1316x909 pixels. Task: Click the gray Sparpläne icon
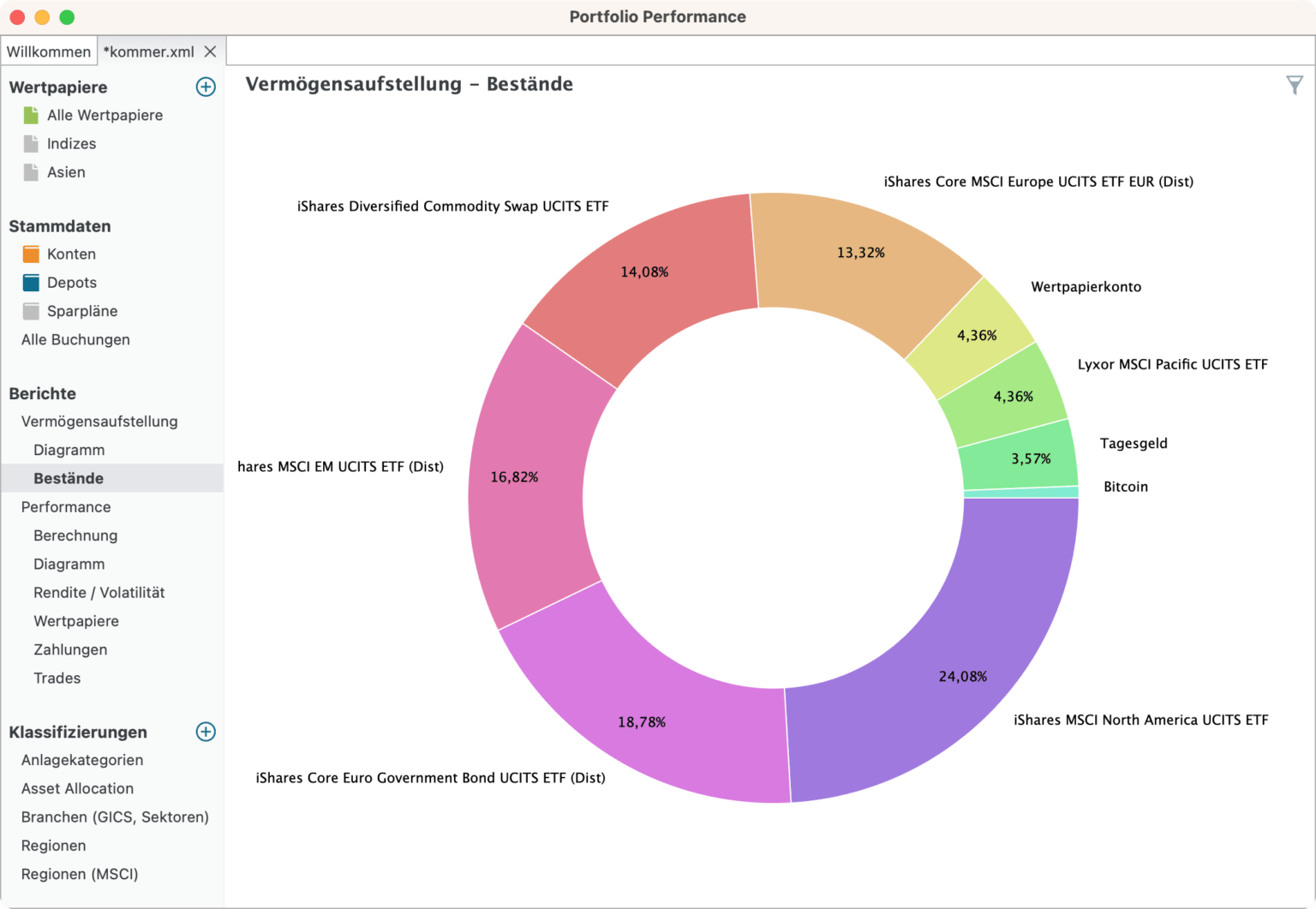[30, 311]
